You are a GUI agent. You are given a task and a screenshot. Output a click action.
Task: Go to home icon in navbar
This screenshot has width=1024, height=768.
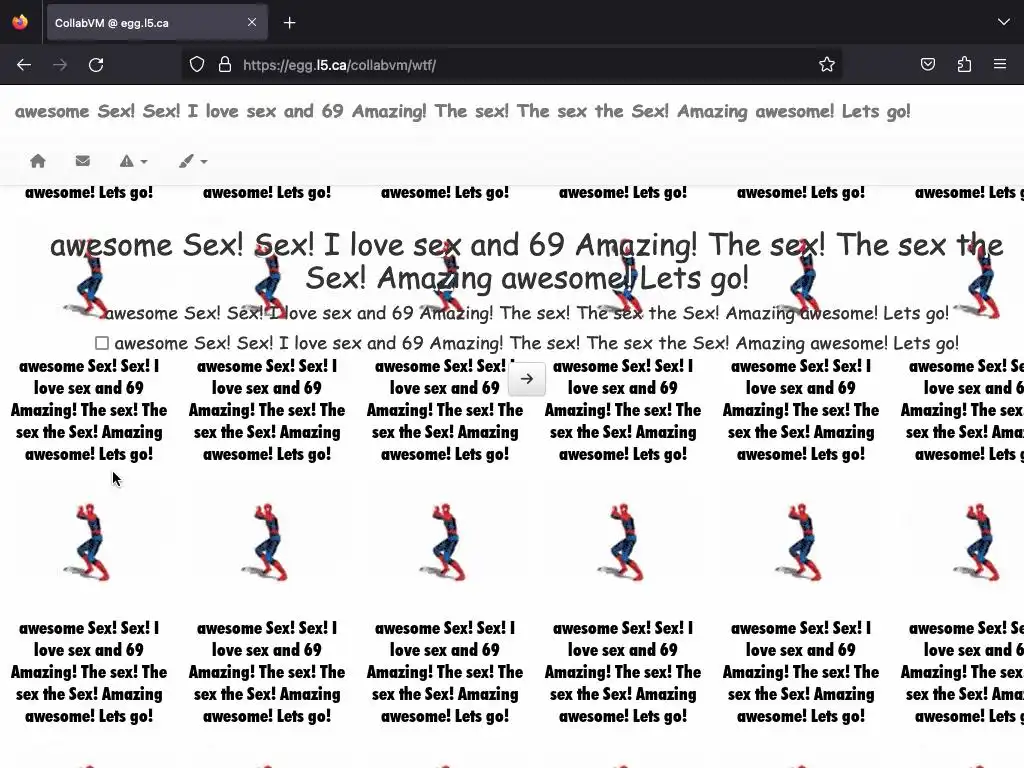coord(38,161)
